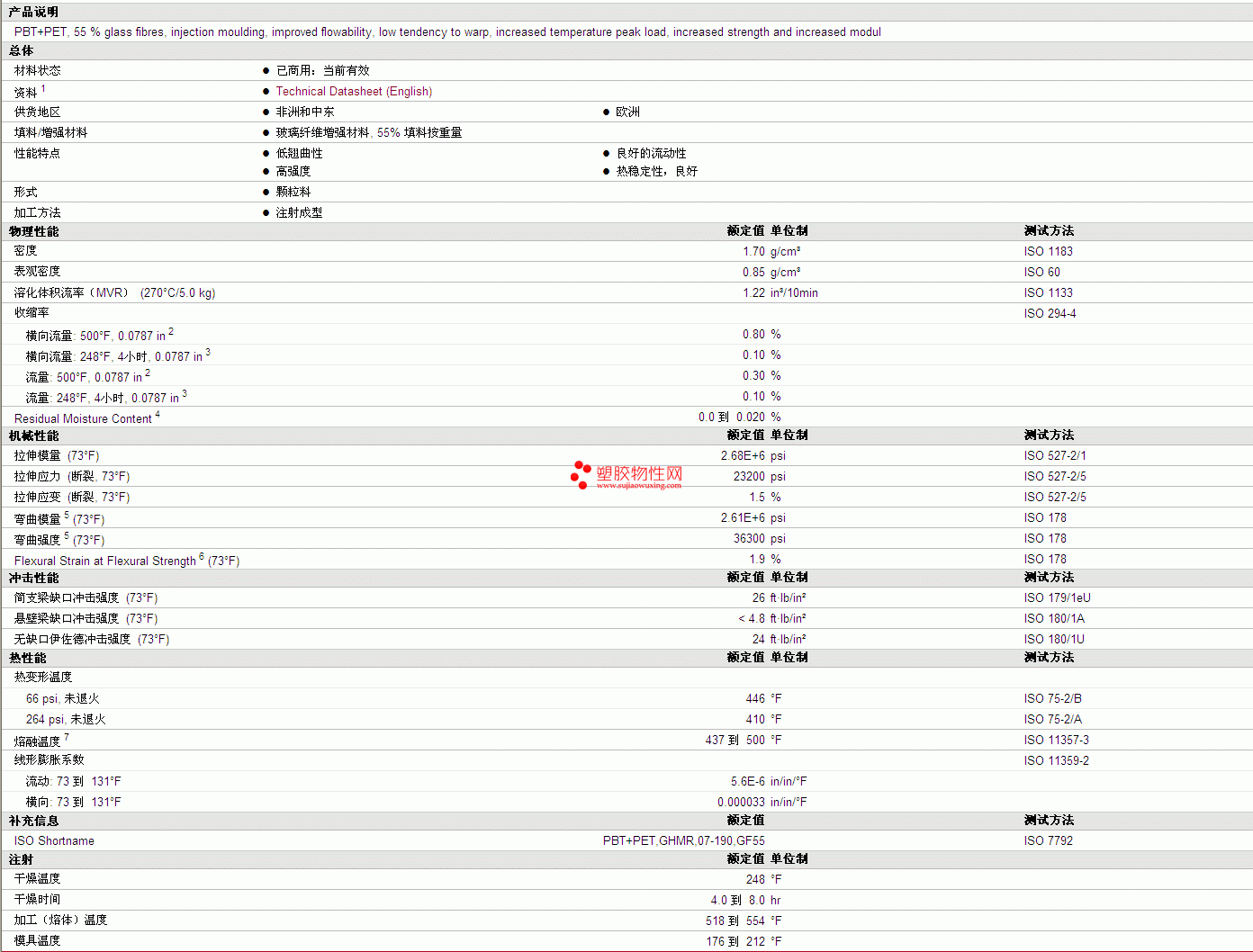Select the ISO 75-2/B test method
The width and height of the screenshot is (1253, 952).
pyautogui.click(x=1053, y=699)
